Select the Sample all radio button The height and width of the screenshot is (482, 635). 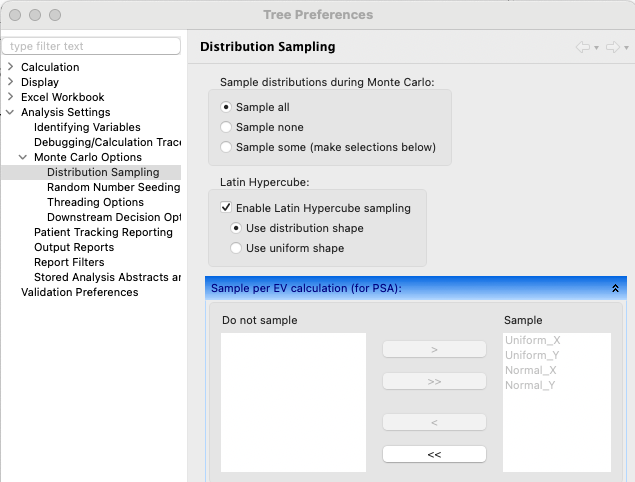tap(227, 107)
